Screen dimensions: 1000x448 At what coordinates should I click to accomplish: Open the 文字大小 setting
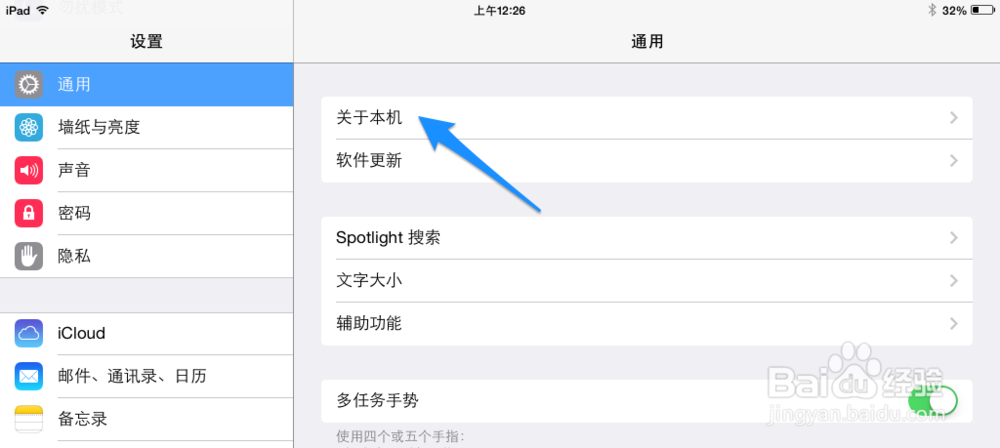point(647,280)
